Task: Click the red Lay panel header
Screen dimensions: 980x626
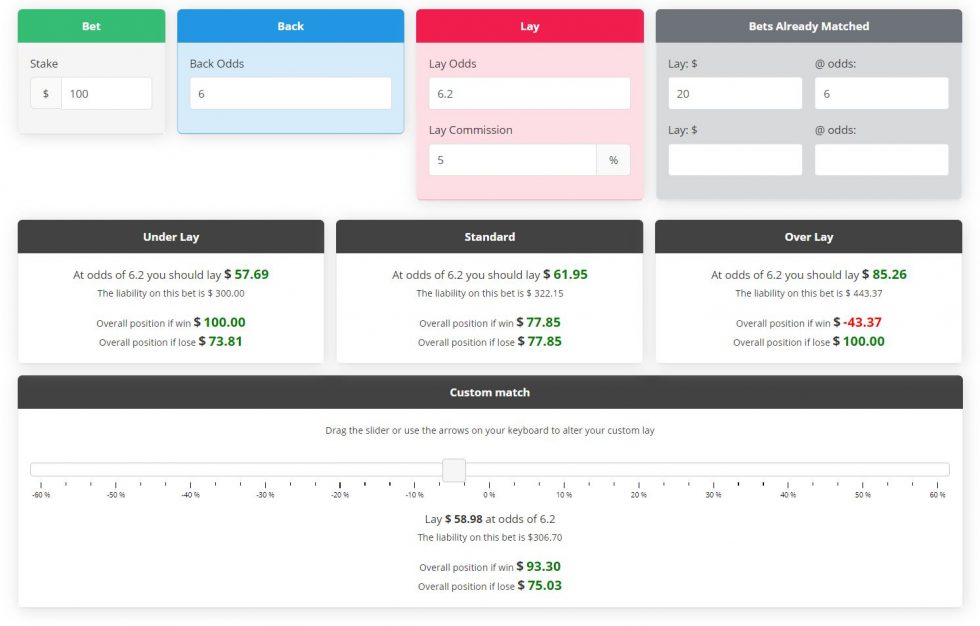Action: point(529,26)
